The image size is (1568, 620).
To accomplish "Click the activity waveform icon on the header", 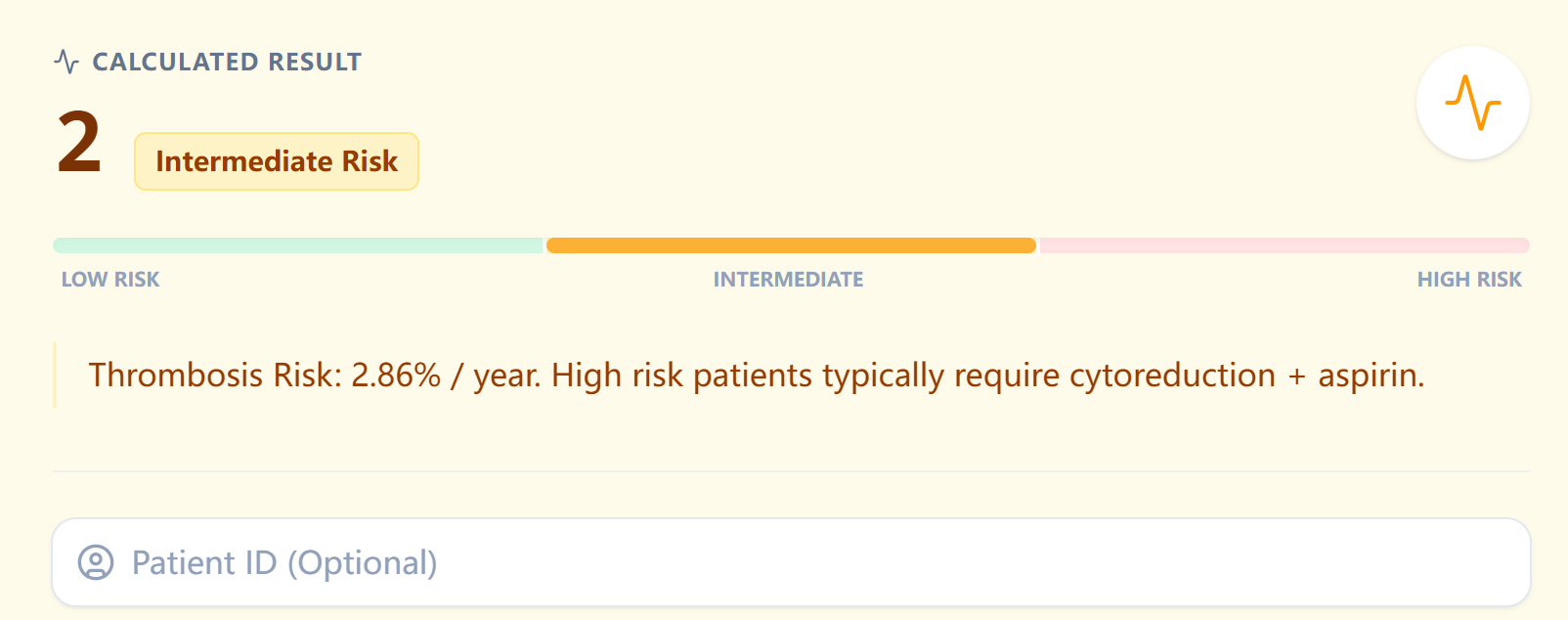I will (x=65, y=61).
